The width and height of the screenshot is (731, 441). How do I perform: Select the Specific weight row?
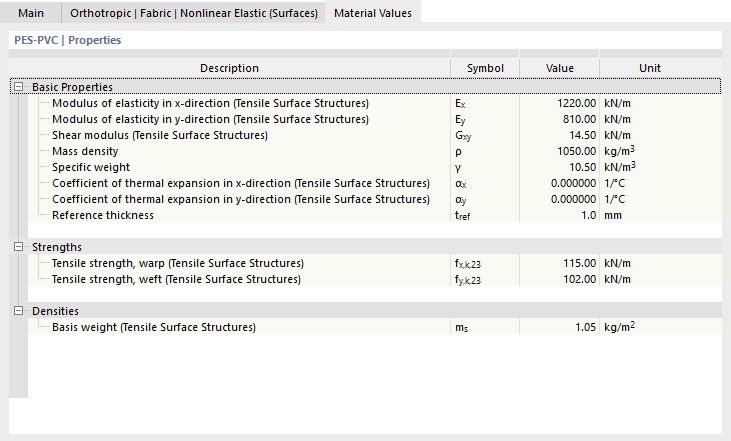click(x=375, y=167)
